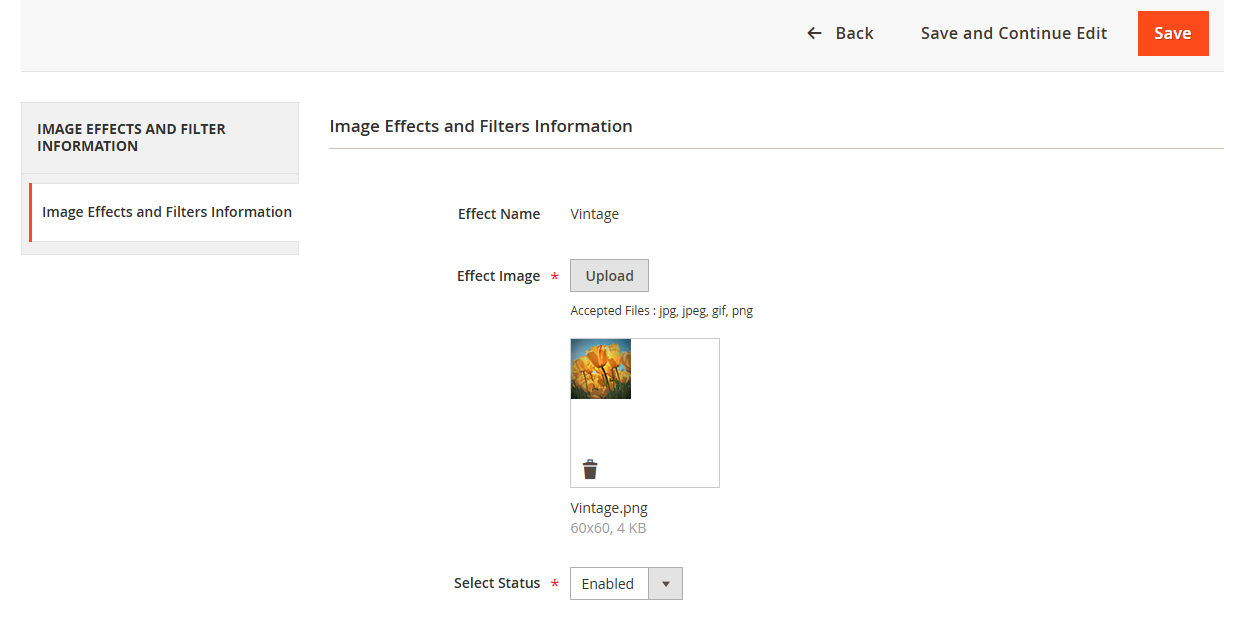Image resolution: width=1253 pixels, height=618 pixels.
Task: Choose Save and Continue Edit
Action: [x=1013, y=34]
